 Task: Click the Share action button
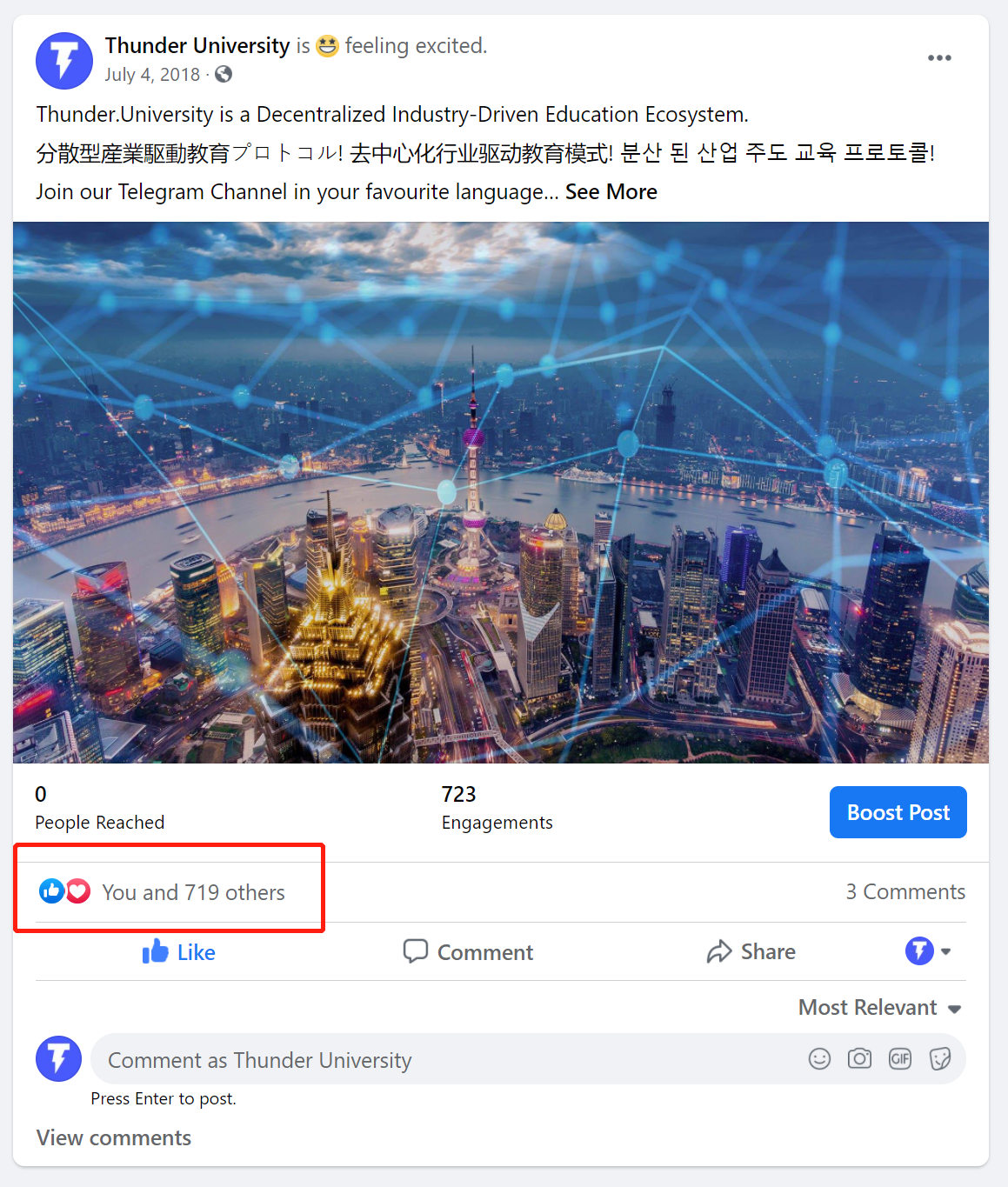[x=751, y=952]
